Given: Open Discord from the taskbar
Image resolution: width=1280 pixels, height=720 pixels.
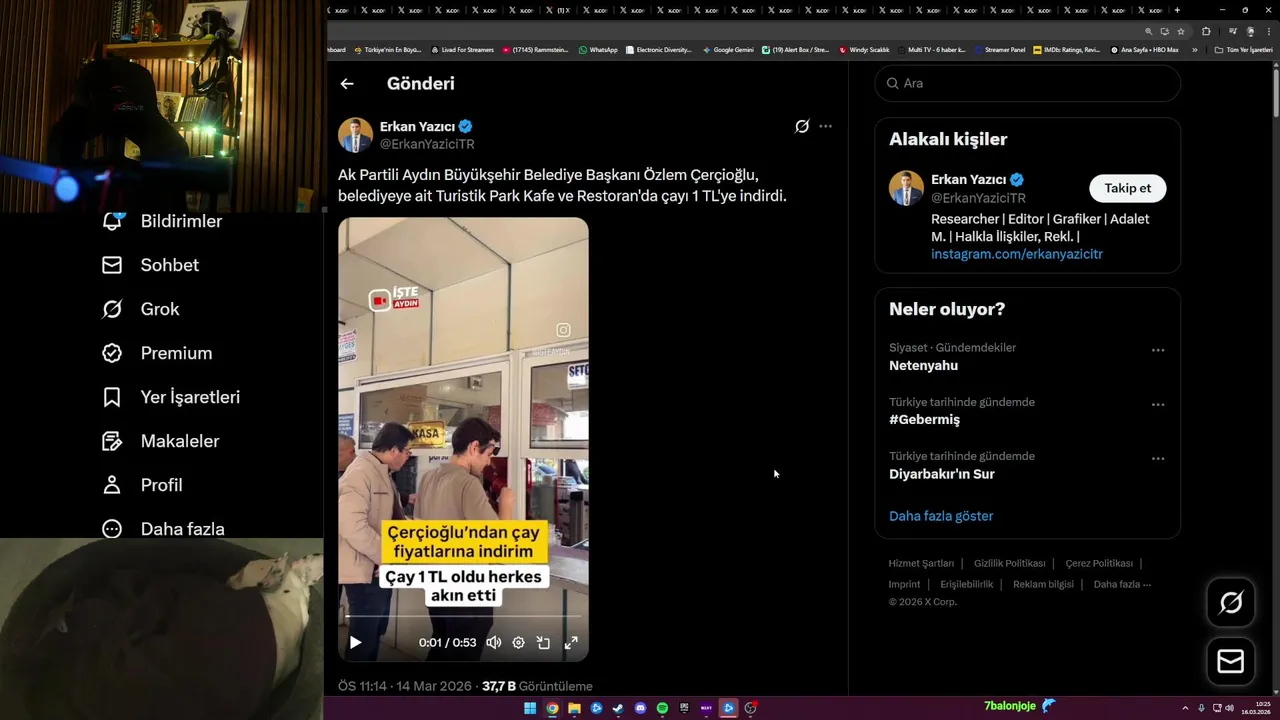Looking at the screenshot, I should 640,708.
